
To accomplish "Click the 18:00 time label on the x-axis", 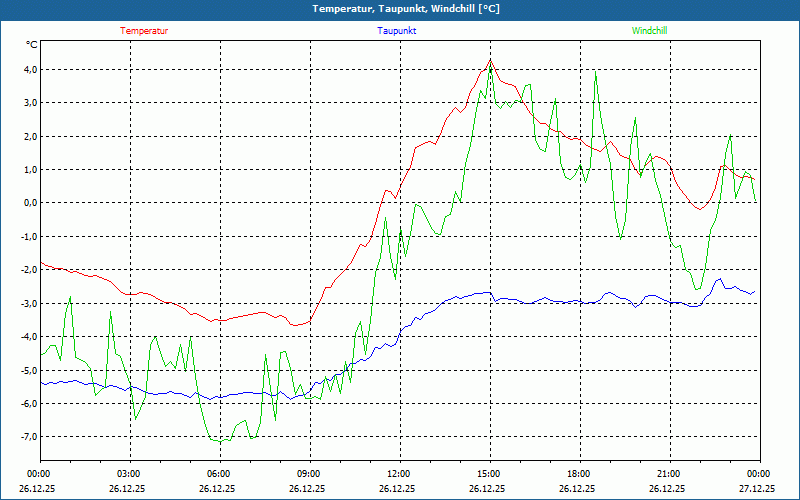I will [579, 474].
